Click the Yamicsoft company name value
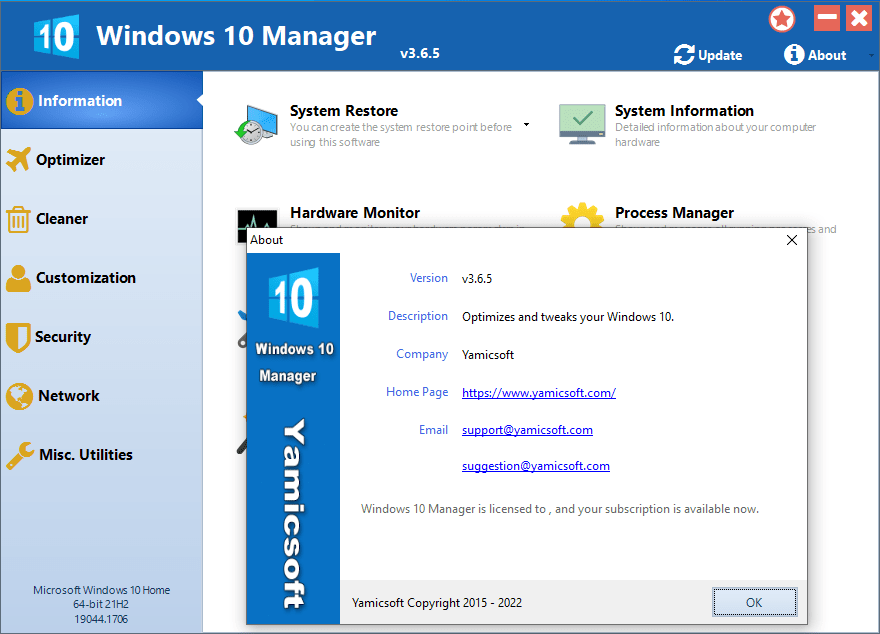Screen dimensions: 880x634 [x=488, y=355]
